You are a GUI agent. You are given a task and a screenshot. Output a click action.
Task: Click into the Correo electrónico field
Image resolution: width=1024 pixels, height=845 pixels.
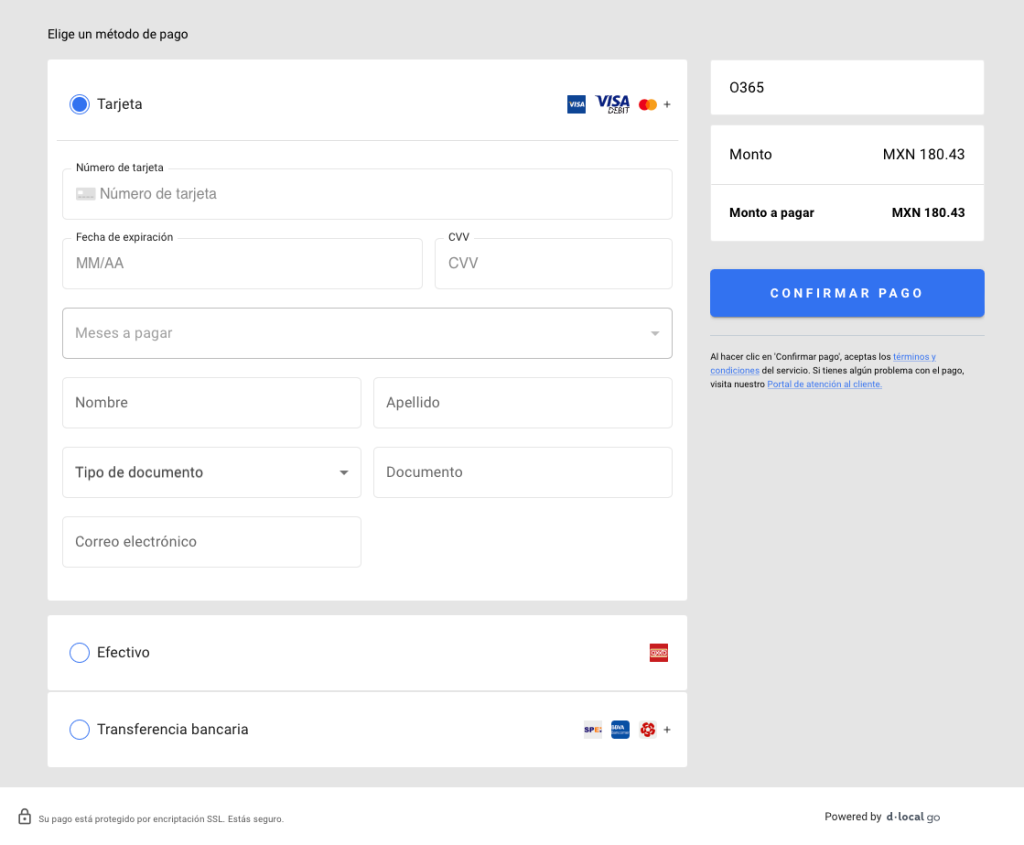pos(211,542)
